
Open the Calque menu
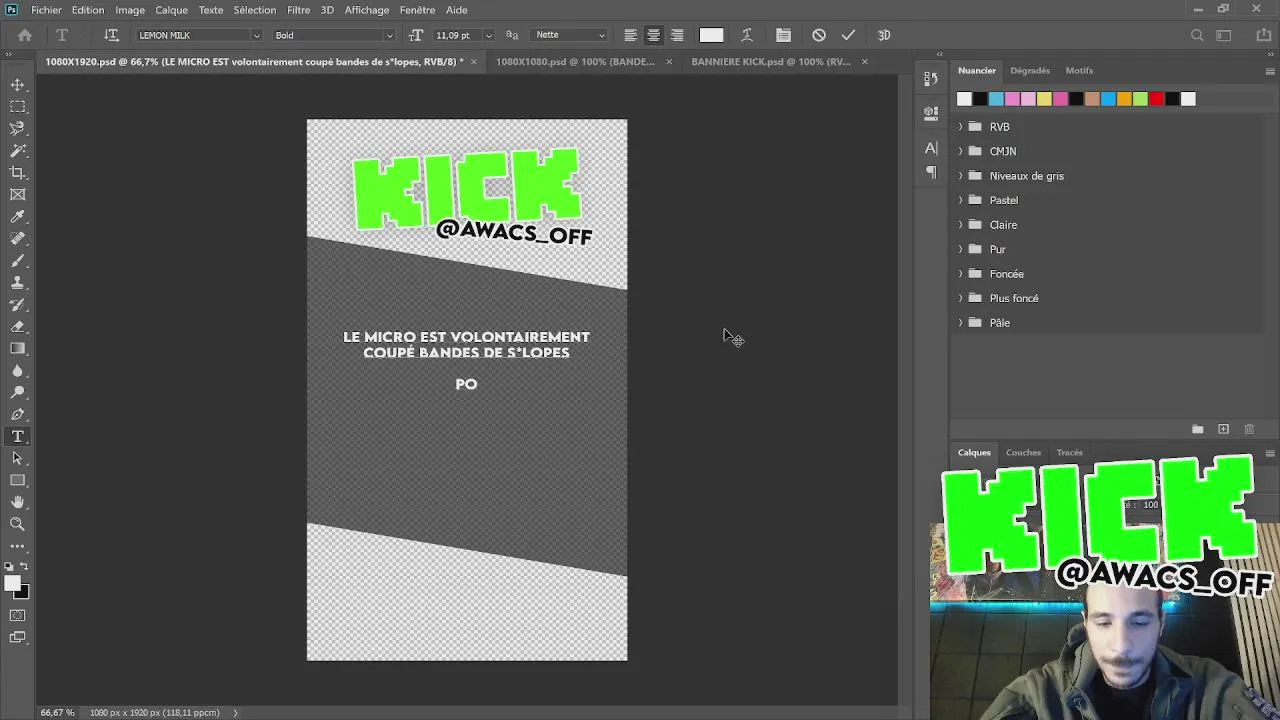coord(171,10)
